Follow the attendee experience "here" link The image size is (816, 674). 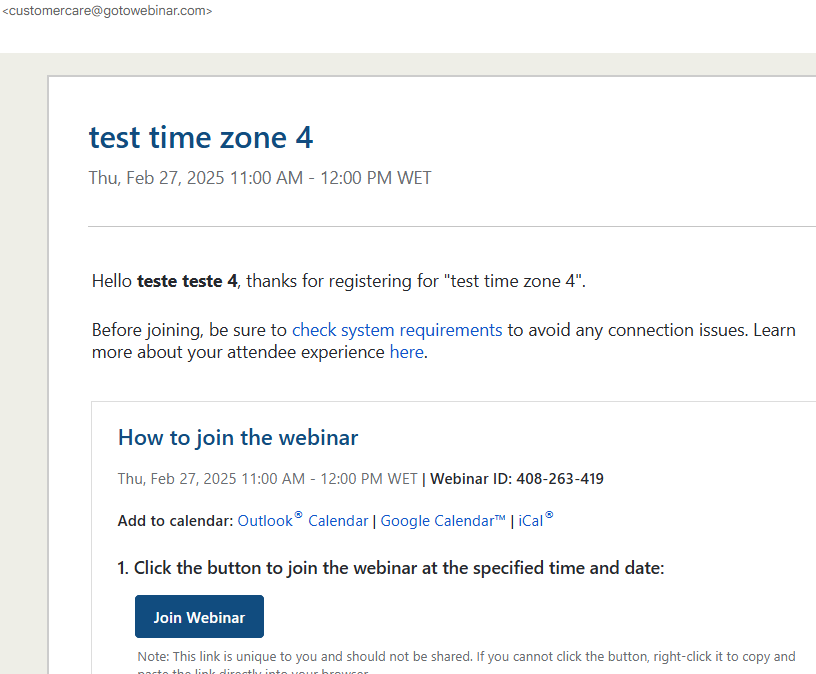[x=406, y=352]
